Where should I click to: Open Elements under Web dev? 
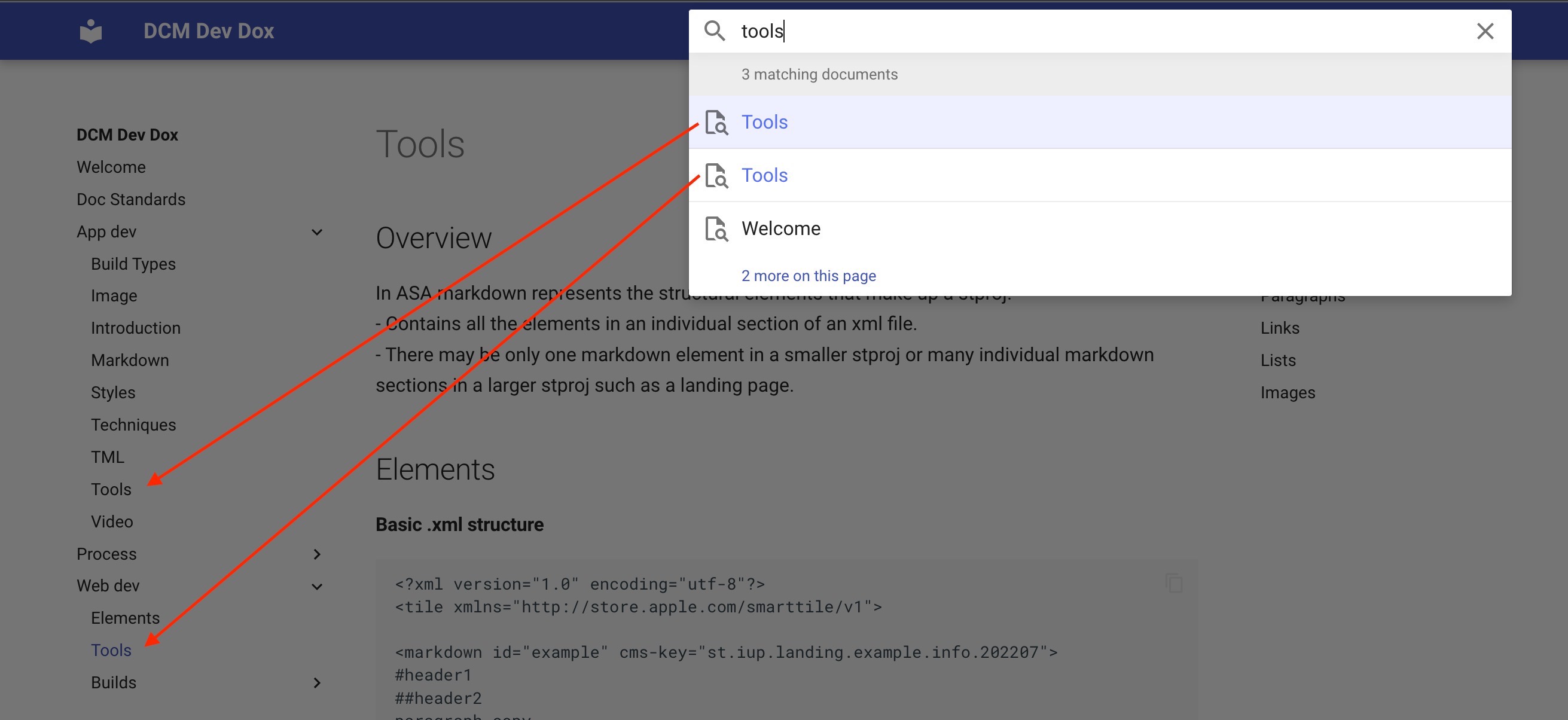click(x=126, y=618)
